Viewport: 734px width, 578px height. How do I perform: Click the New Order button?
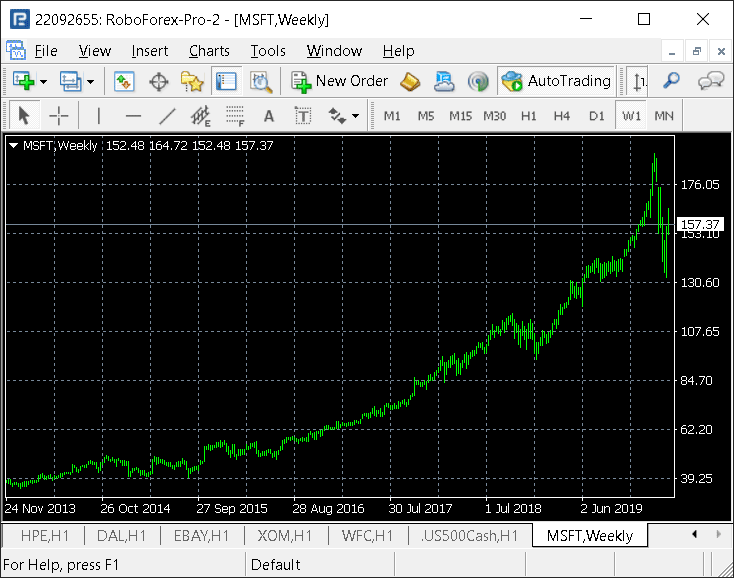(x=339, y=81)
